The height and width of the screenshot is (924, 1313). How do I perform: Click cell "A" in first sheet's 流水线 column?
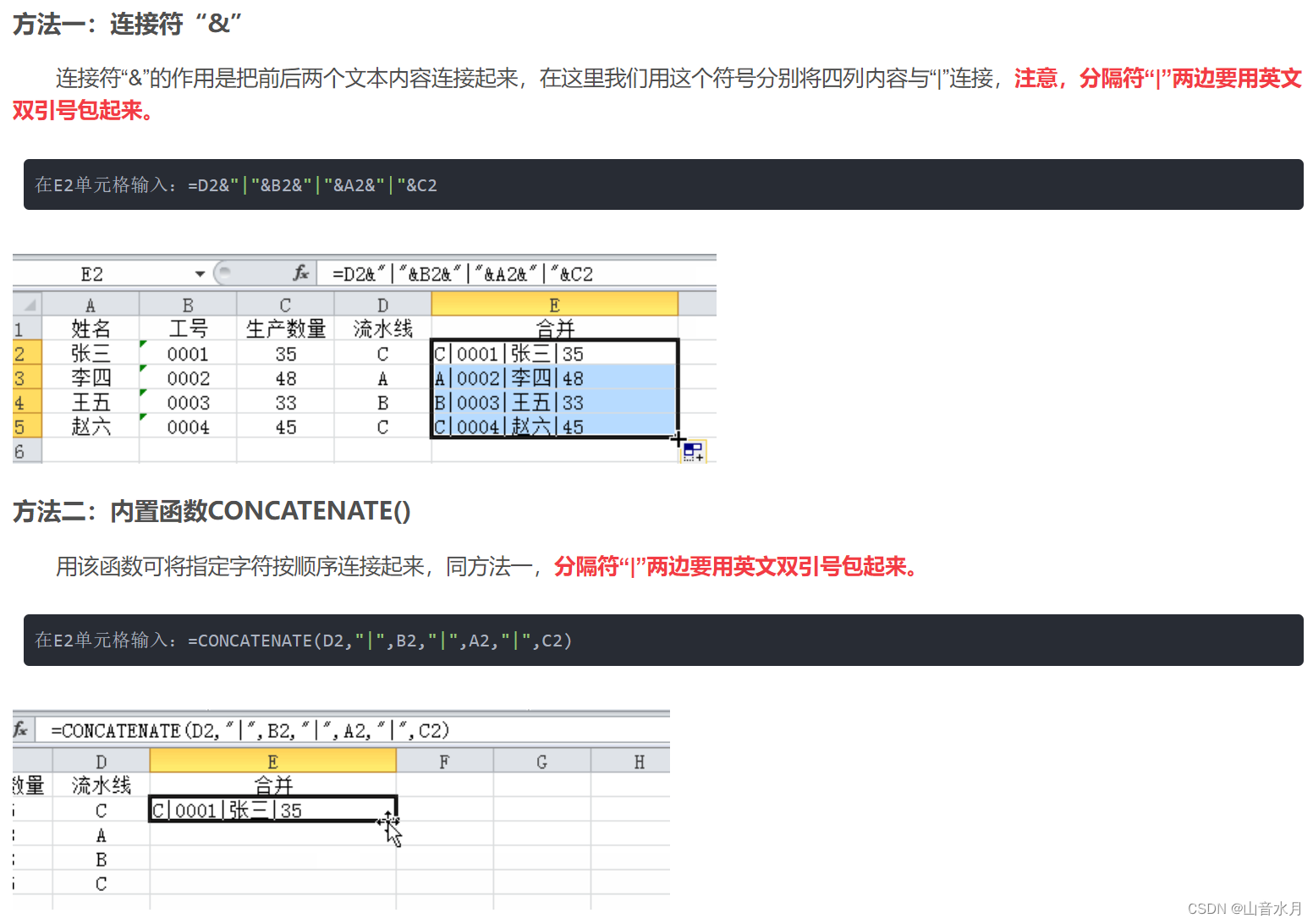point(382,377)
